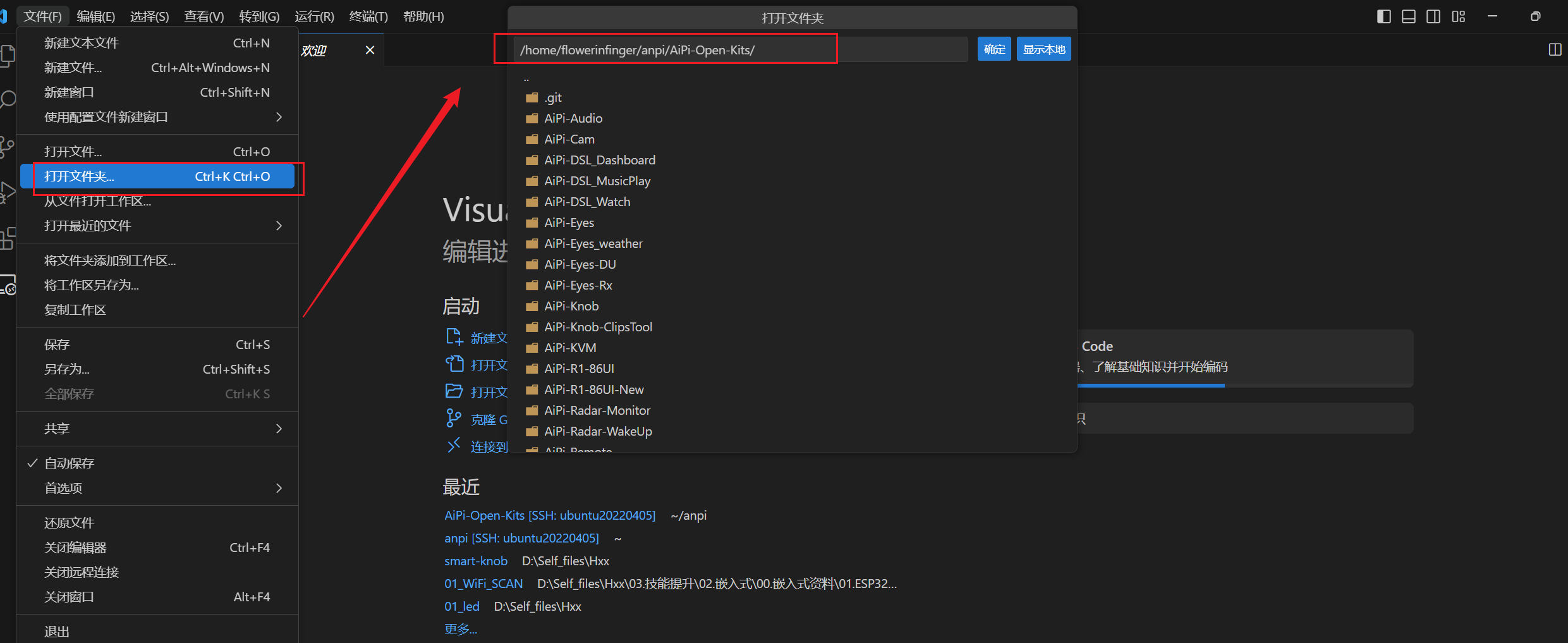Select AiPi-Radar-WakeUp folder entry
Viewport: 1568px width, 643px height.
tap(793, 431)
